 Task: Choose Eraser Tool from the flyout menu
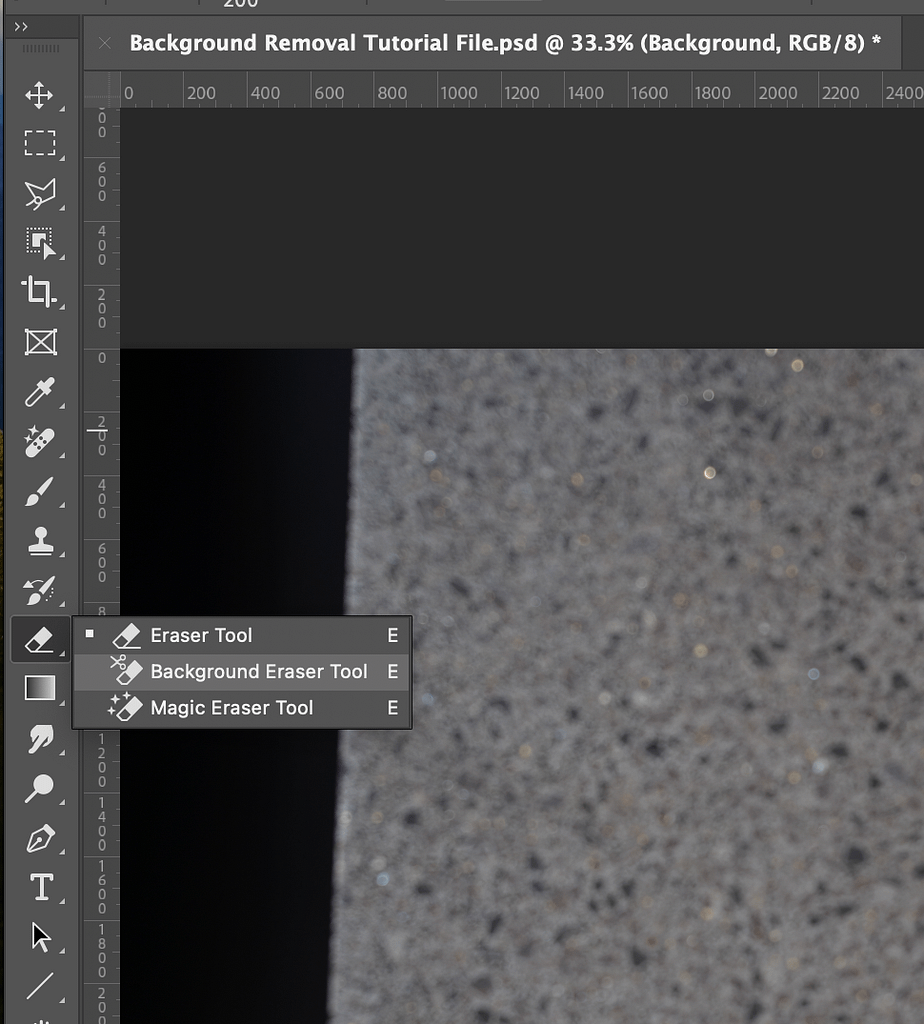coord(201,635)
